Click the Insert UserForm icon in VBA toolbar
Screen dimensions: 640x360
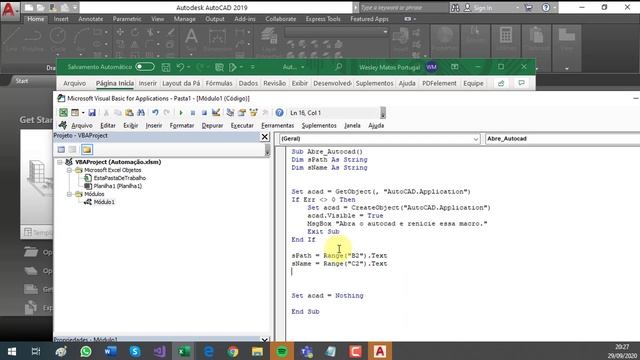coord(75,113)
